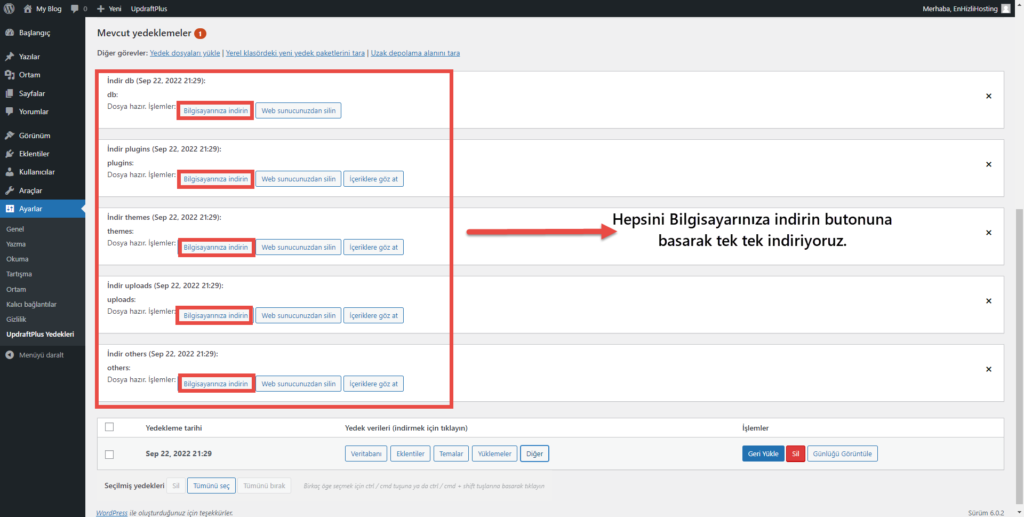Image resolution: width=1024 pixels, height=517 pixels.
Task: Download plugins with Bilgisayarınıza indirin
Action: coord(216,179)
